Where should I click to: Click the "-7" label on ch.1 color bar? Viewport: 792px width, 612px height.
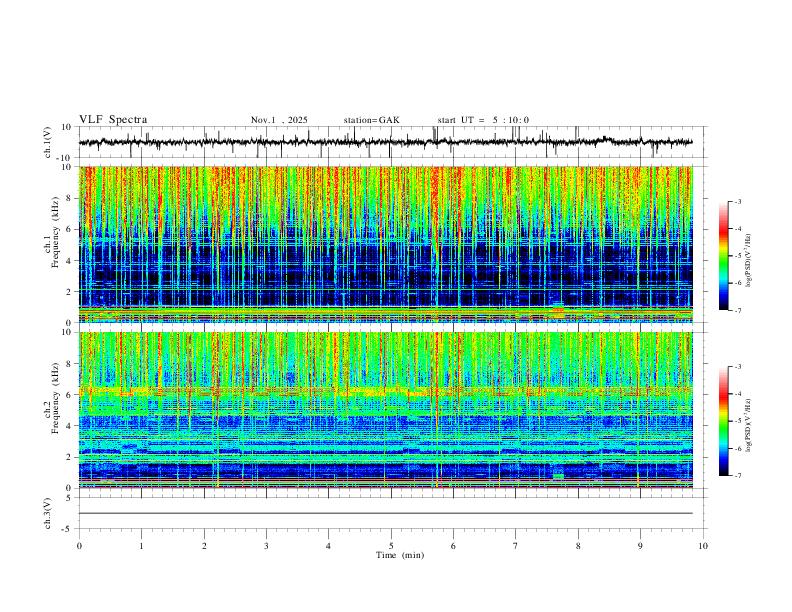(x=737, y=310)
